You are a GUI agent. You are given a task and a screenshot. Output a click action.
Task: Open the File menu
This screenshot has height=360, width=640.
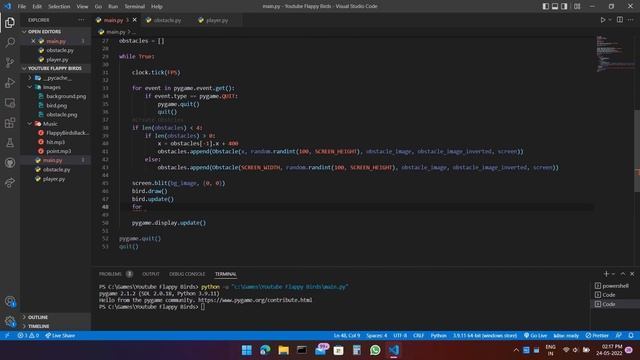[x=22, y=7]
